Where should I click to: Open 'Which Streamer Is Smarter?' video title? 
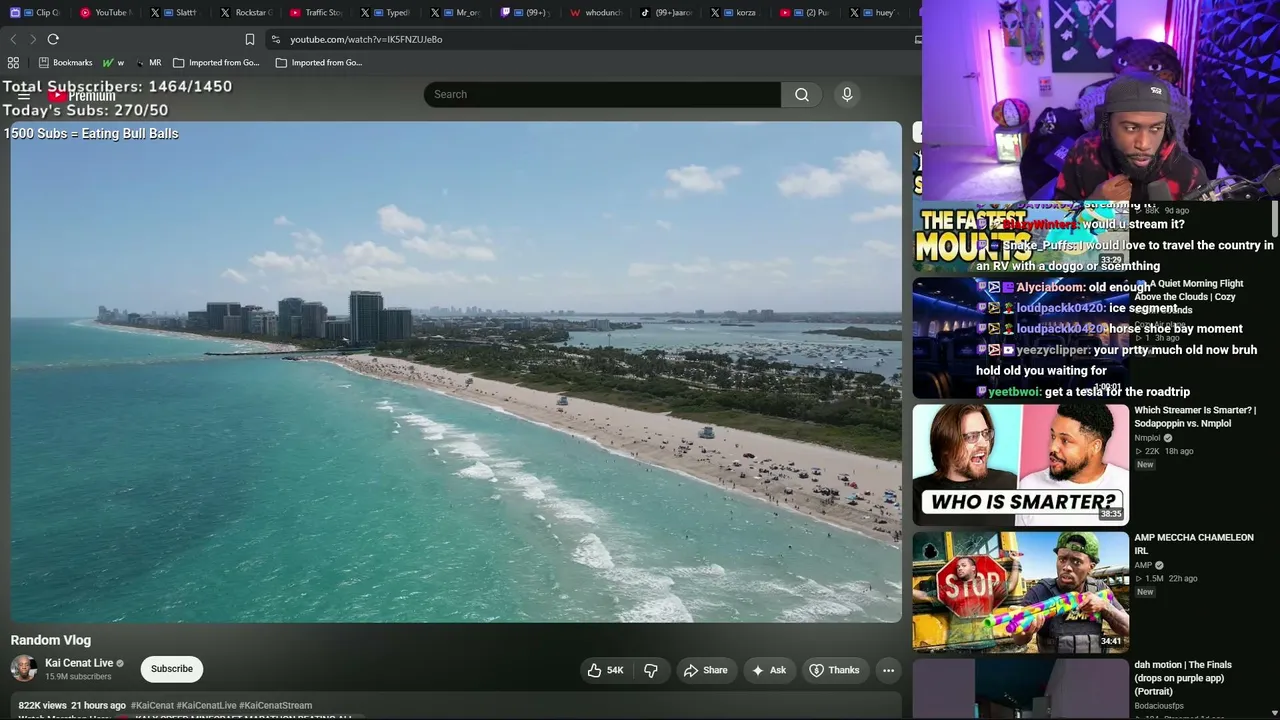(1195, 417)
